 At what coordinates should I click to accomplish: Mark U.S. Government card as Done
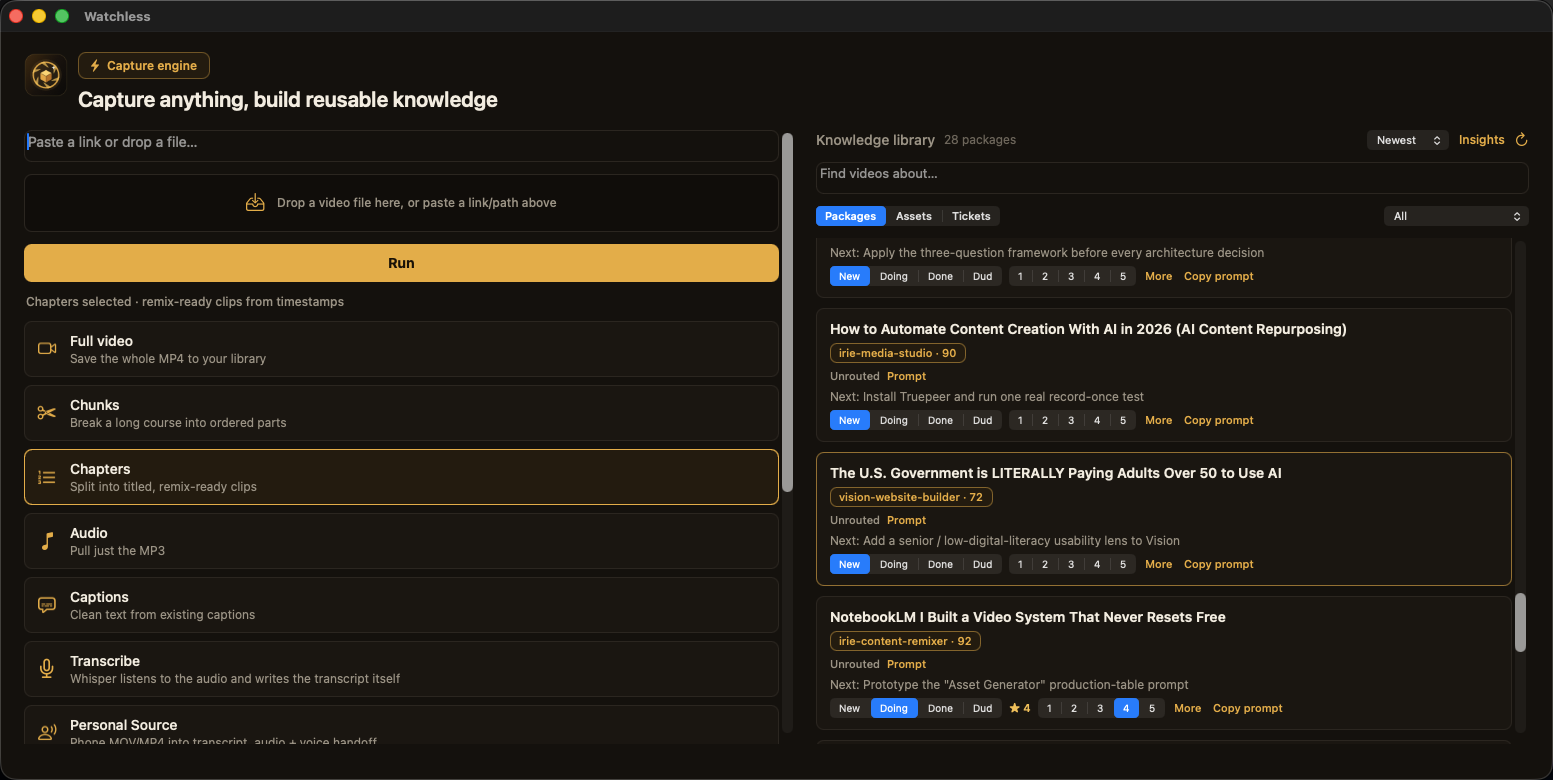pos(940,564)
